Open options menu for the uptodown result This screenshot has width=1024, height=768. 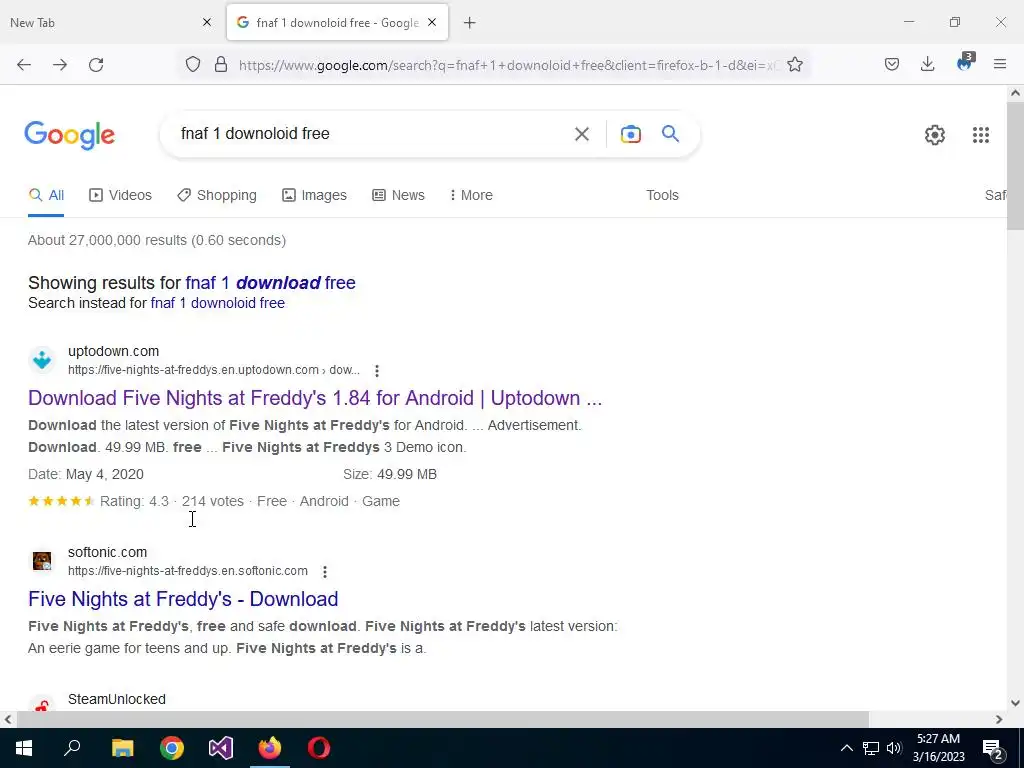coord(377,371)
